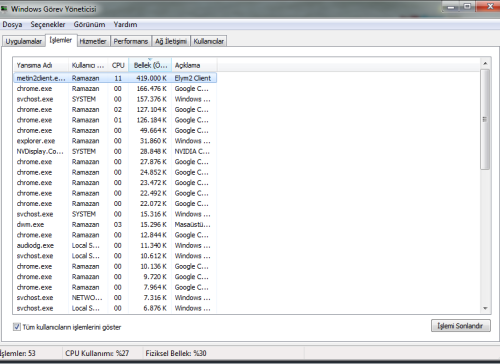The height and width of the screenshot is (364, 500).
Task: Select chrome.exe row using 22.492 K
Action: [115, 193]
